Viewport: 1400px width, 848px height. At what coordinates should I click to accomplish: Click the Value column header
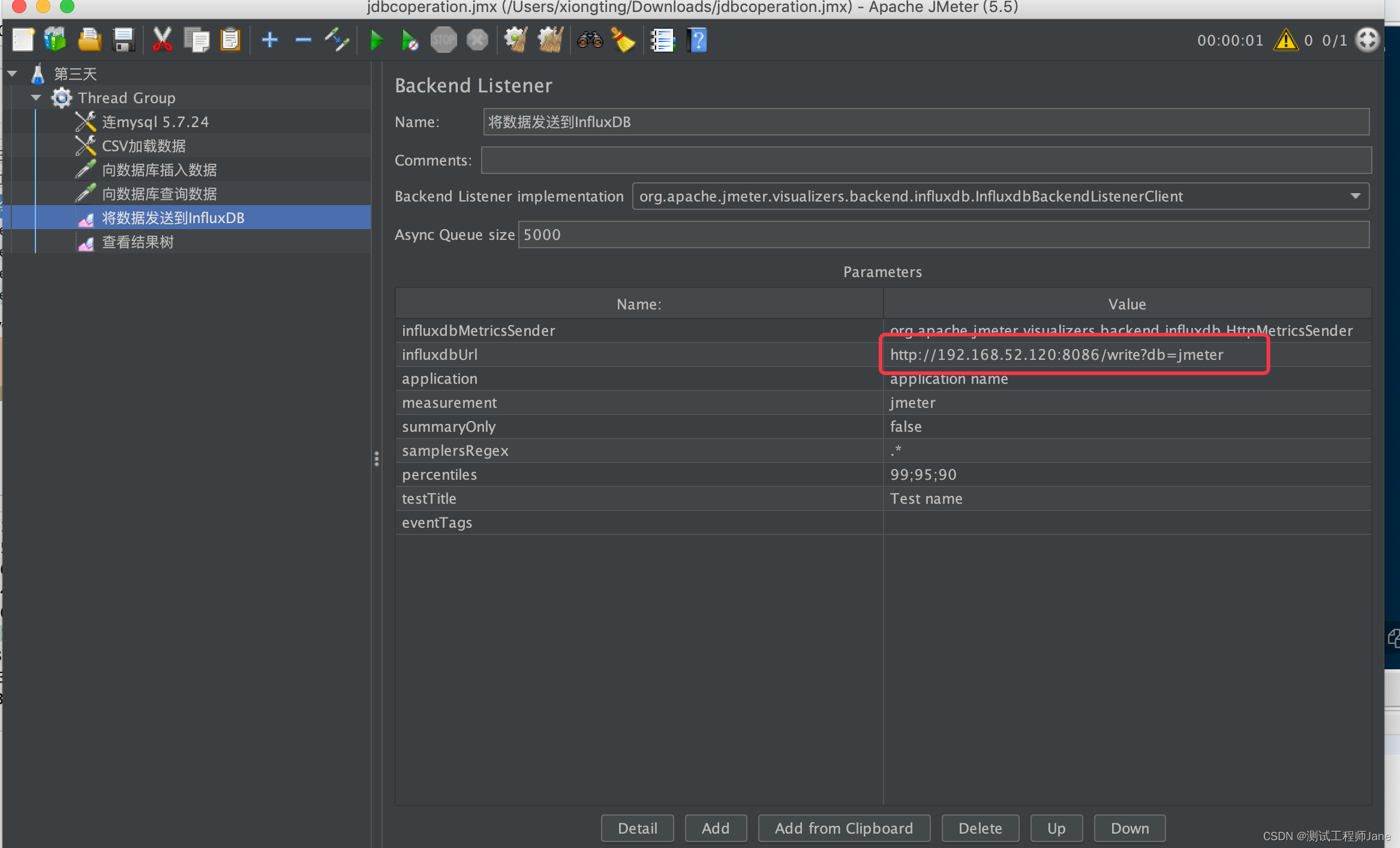tap(1127, 304)
